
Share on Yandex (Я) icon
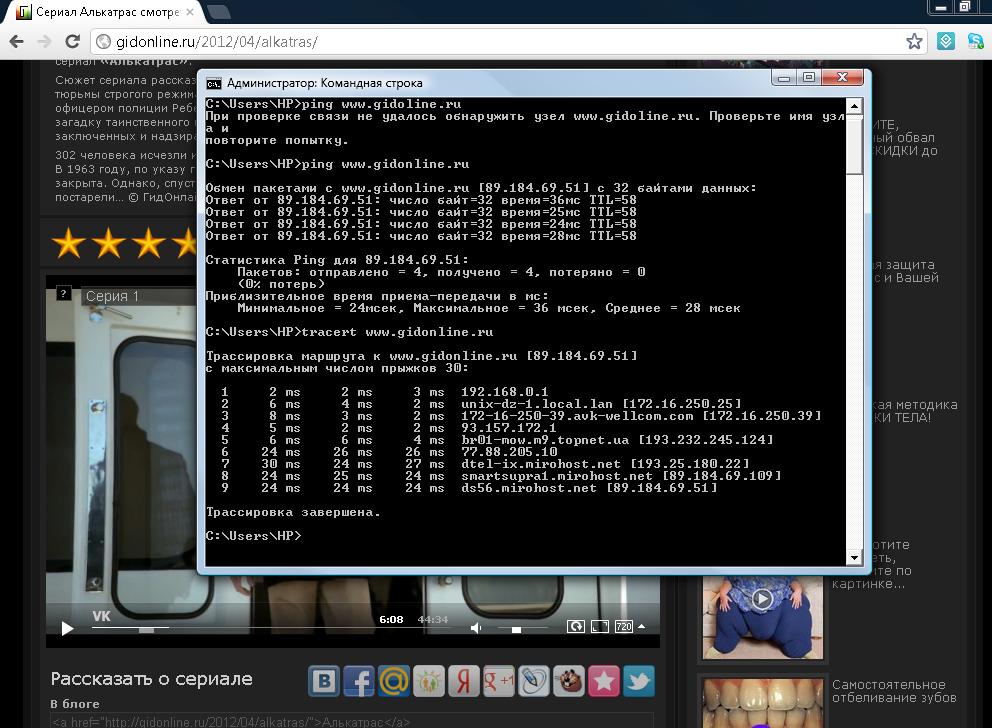click(x=464, y=681)
